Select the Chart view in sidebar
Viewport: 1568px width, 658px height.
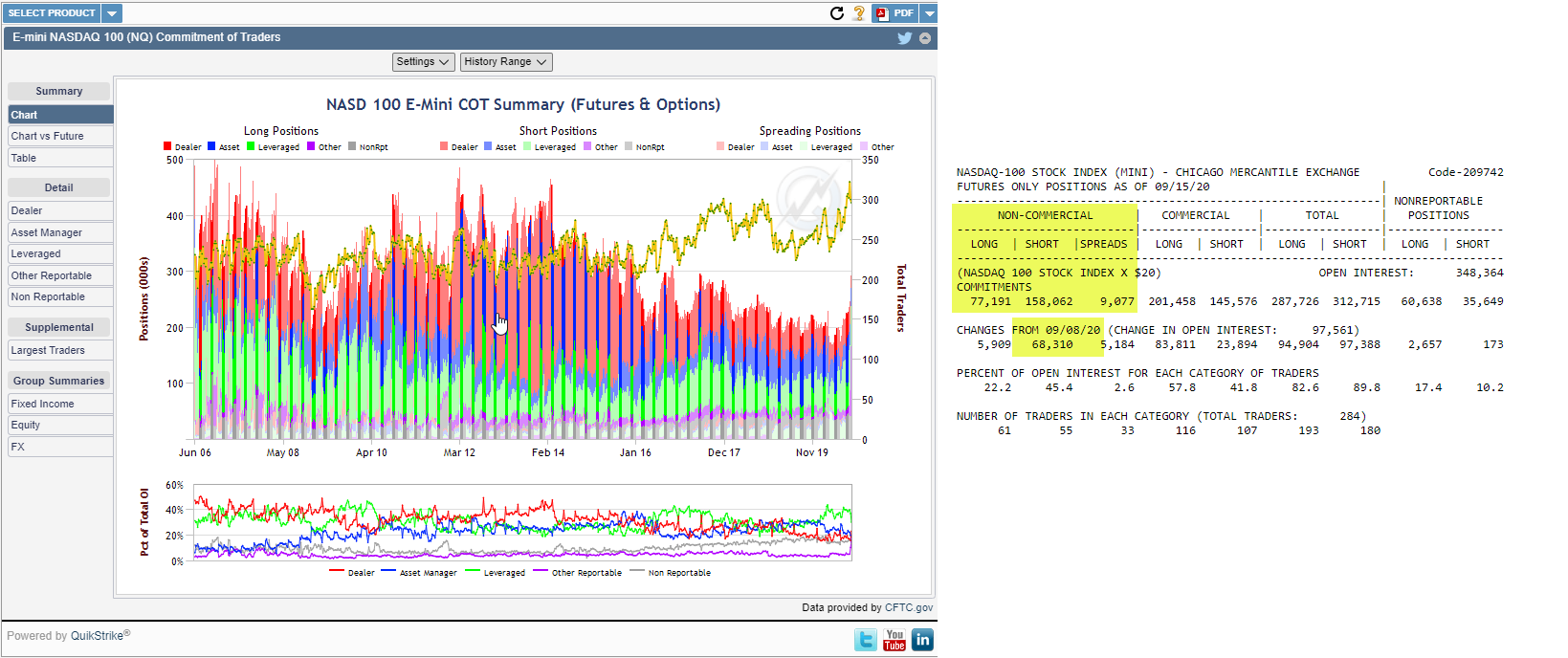click(x=60, y=115)
